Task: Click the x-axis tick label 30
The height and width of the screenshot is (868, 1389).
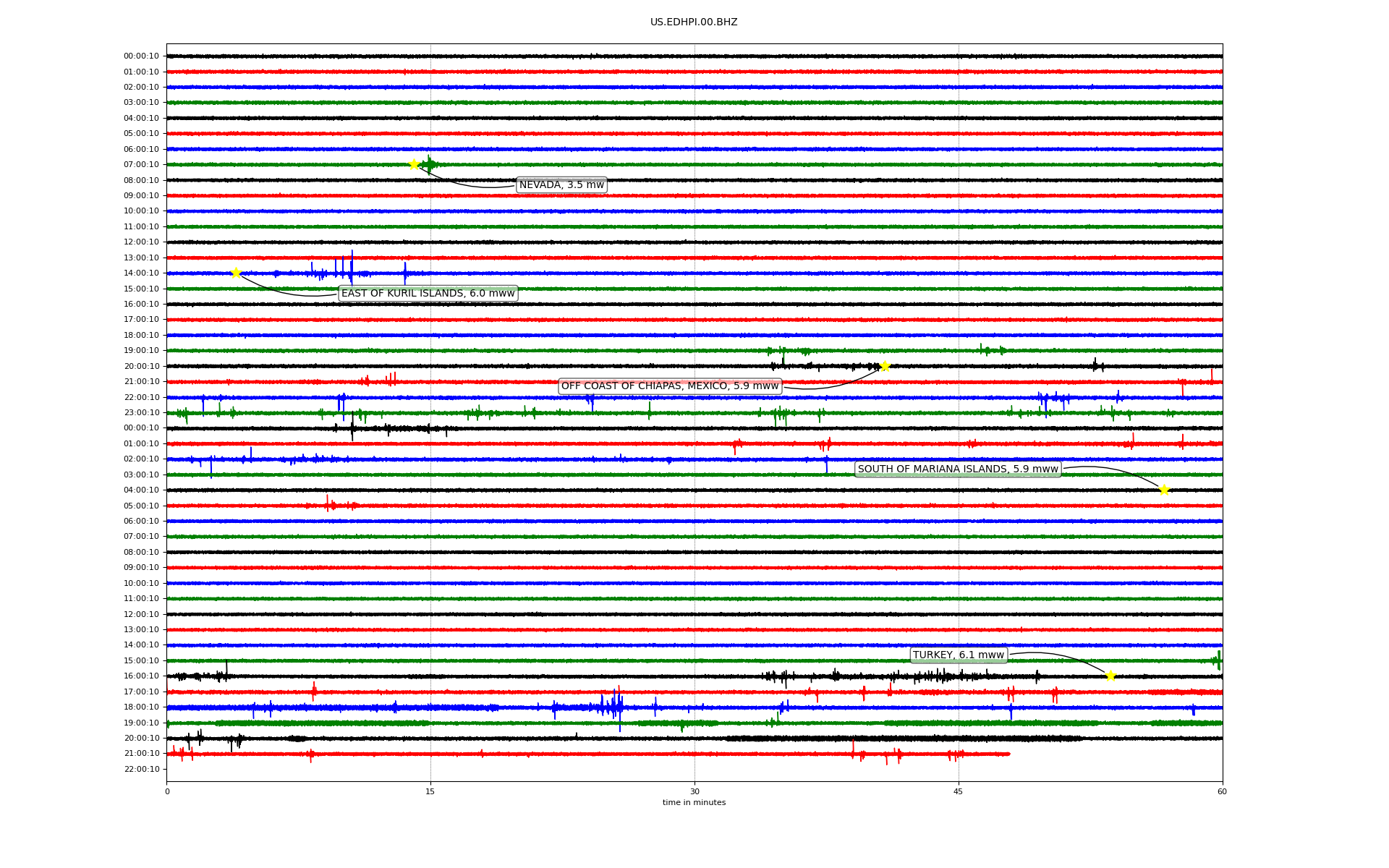Action: point(694,791)
